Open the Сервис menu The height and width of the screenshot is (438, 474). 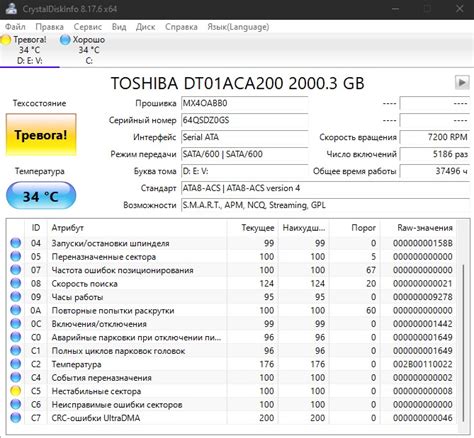point(88,27)
